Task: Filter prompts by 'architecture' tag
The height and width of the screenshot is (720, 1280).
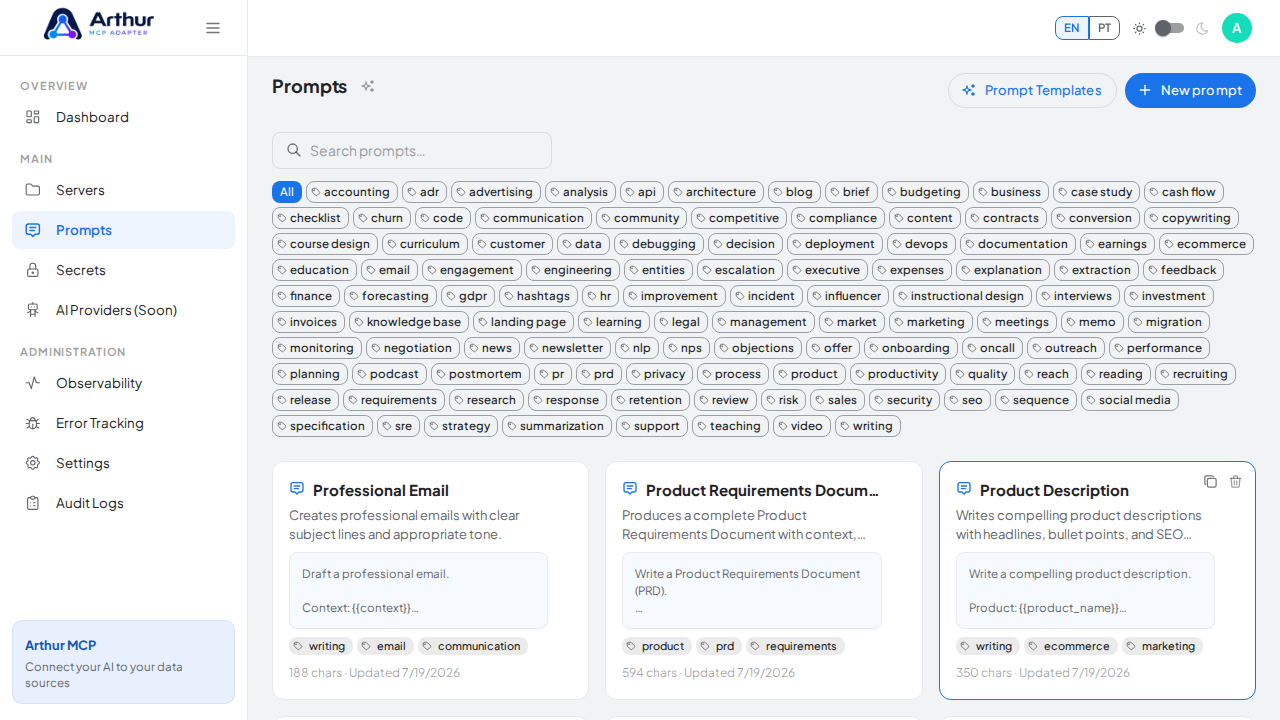Action: 716,192
